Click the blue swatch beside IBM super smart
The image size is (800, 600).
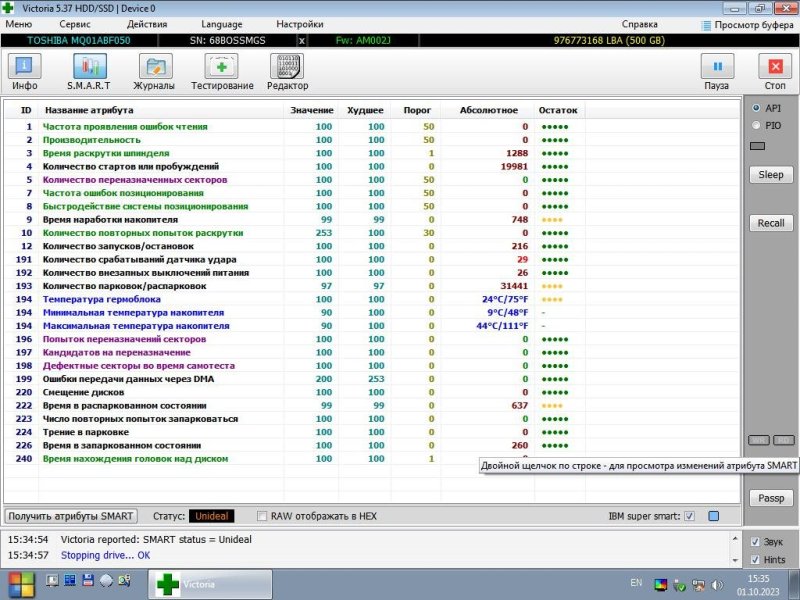tap(714, 516)
